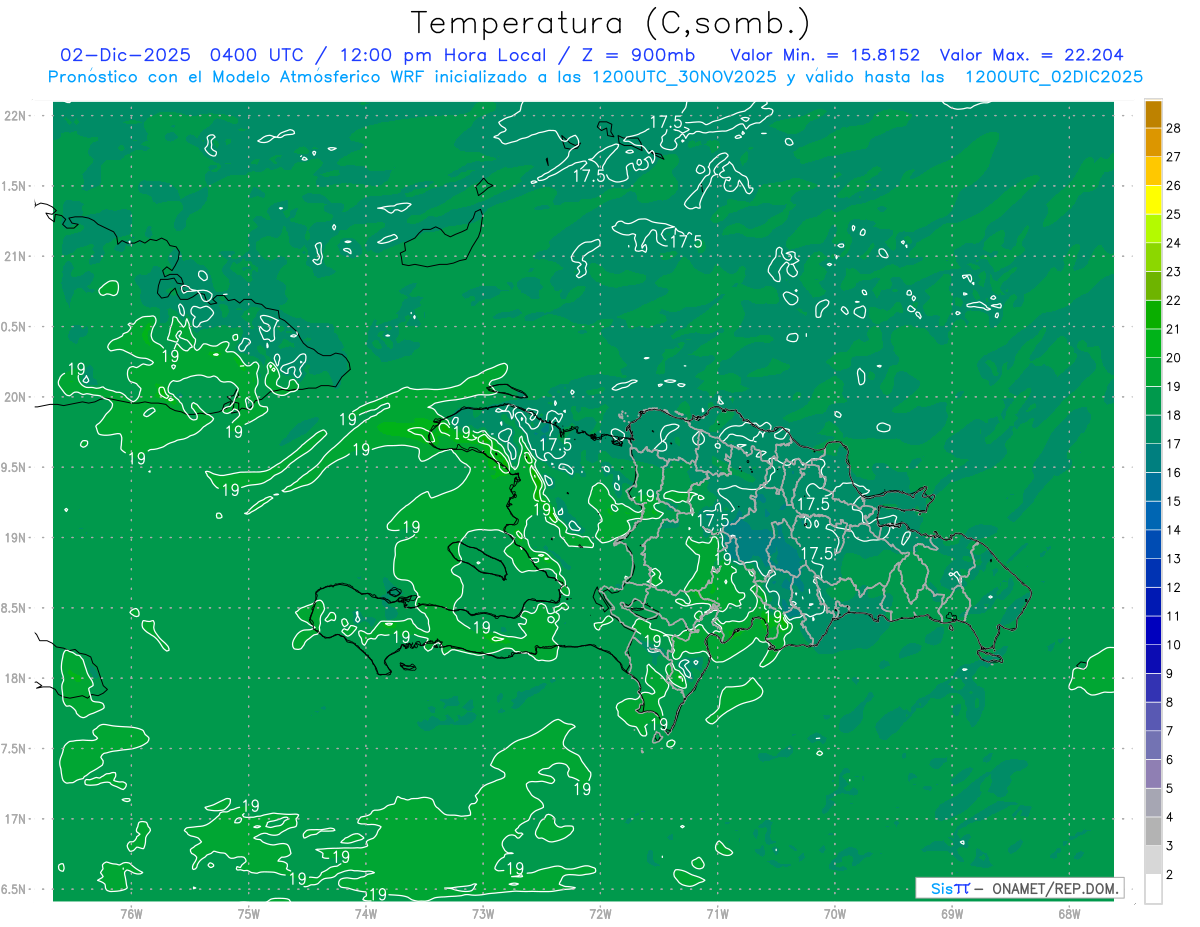The height and width of the screenshot is (927, 1200).
Task: Click the '22N' latitude axis label
Action: click(17, 115)
